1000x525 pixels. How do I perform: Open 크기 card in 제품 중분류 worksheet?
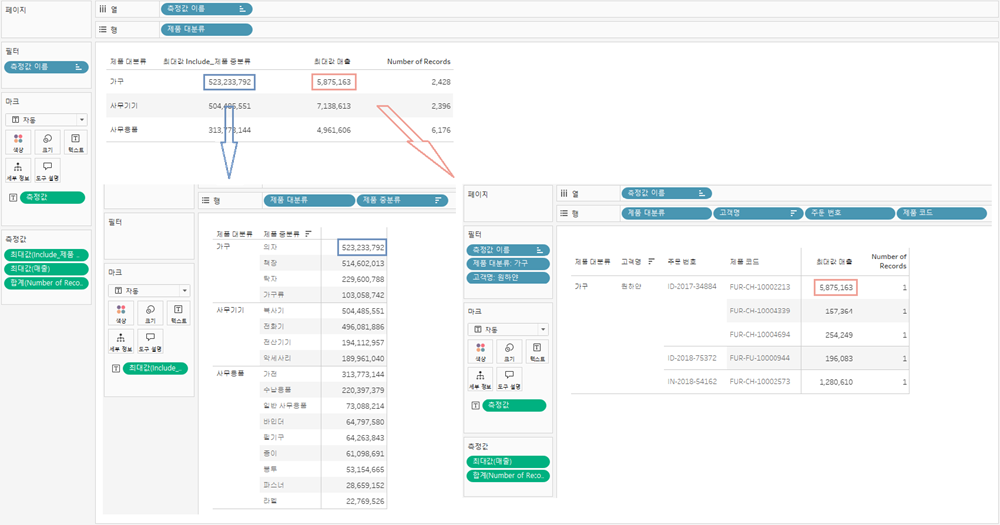(150, 313)
